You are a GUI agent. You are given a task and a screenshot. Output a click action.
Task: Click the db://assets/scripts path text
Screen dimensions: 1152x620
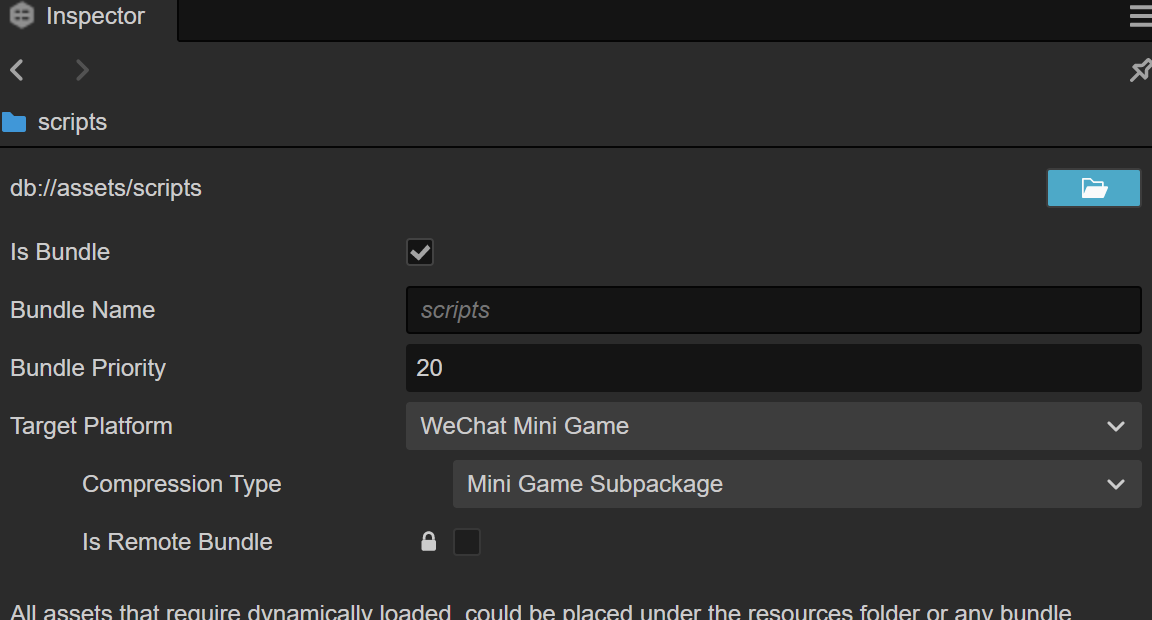(106, 188)
